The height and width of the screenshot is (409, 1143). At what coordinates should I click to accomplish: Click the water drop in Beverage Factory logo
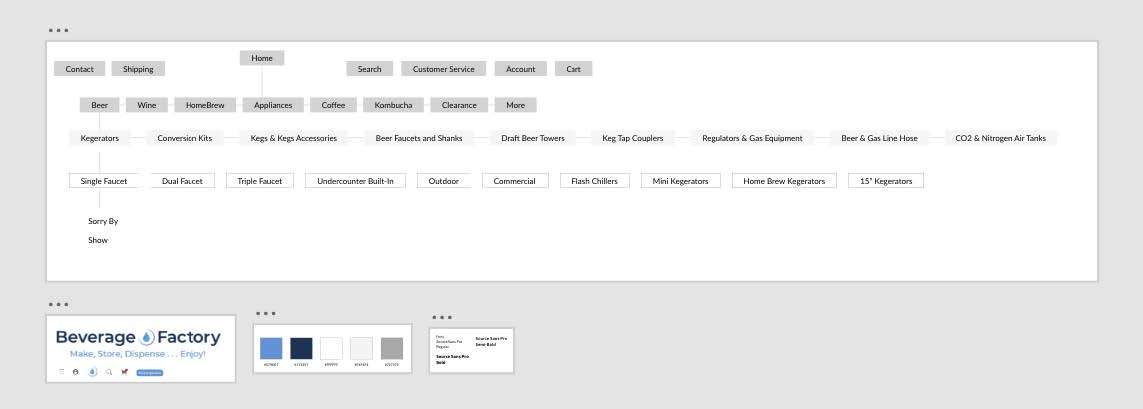(147, 338)
